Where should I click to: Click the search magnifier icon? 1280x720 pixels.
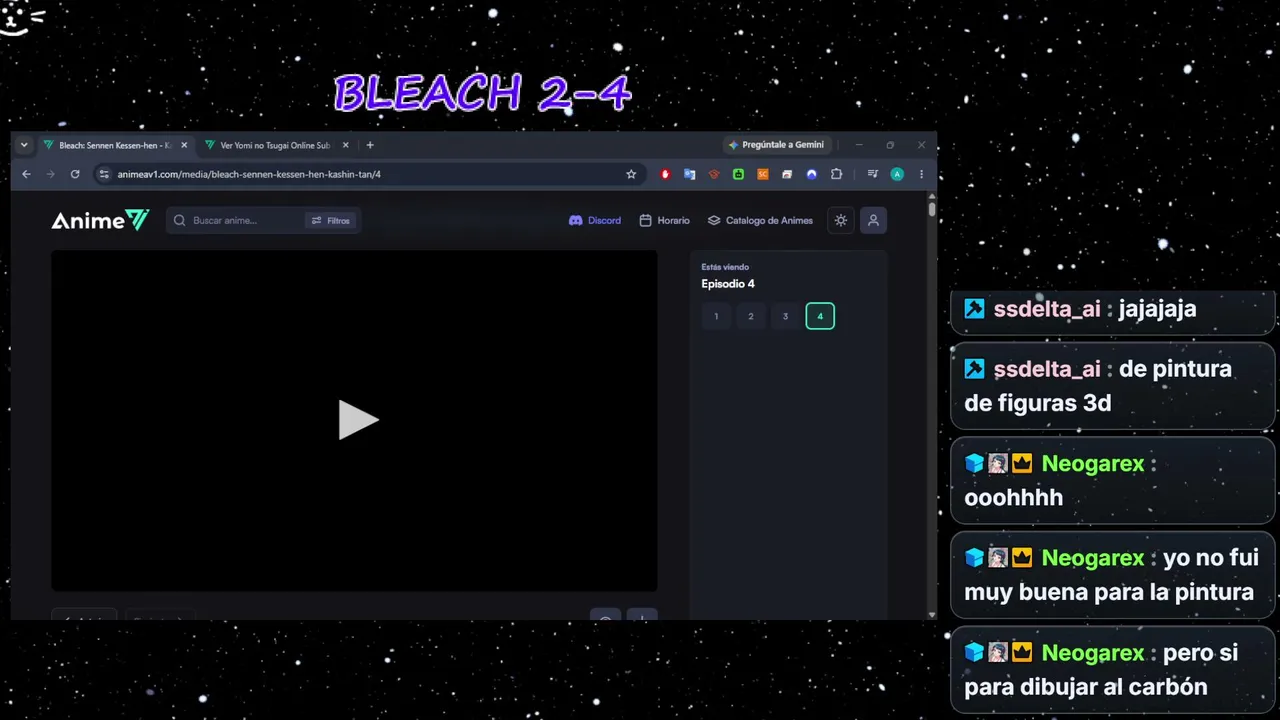coord(180,221)
